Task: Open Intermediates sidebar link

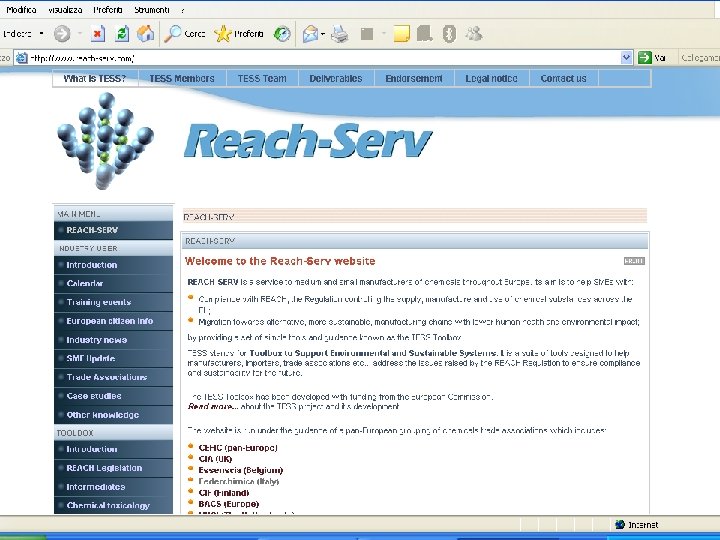Action: click(x=113, y=487)
